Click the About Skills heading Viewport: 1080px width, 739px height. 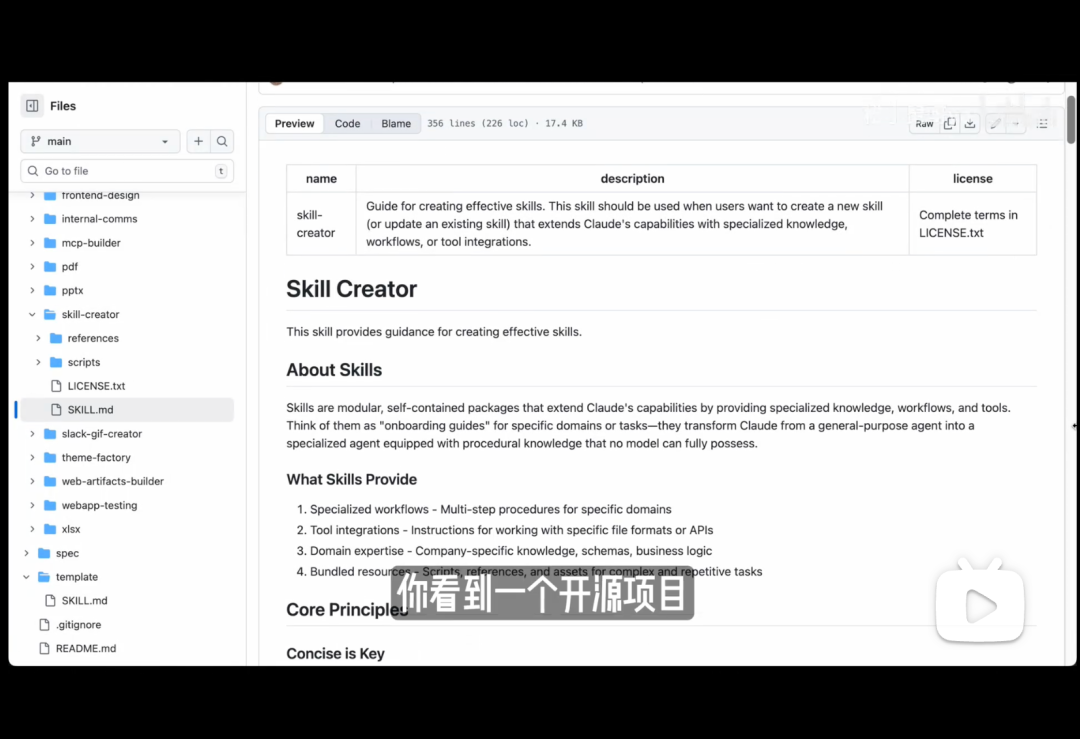pyautogui.click(x=334, y=370)
